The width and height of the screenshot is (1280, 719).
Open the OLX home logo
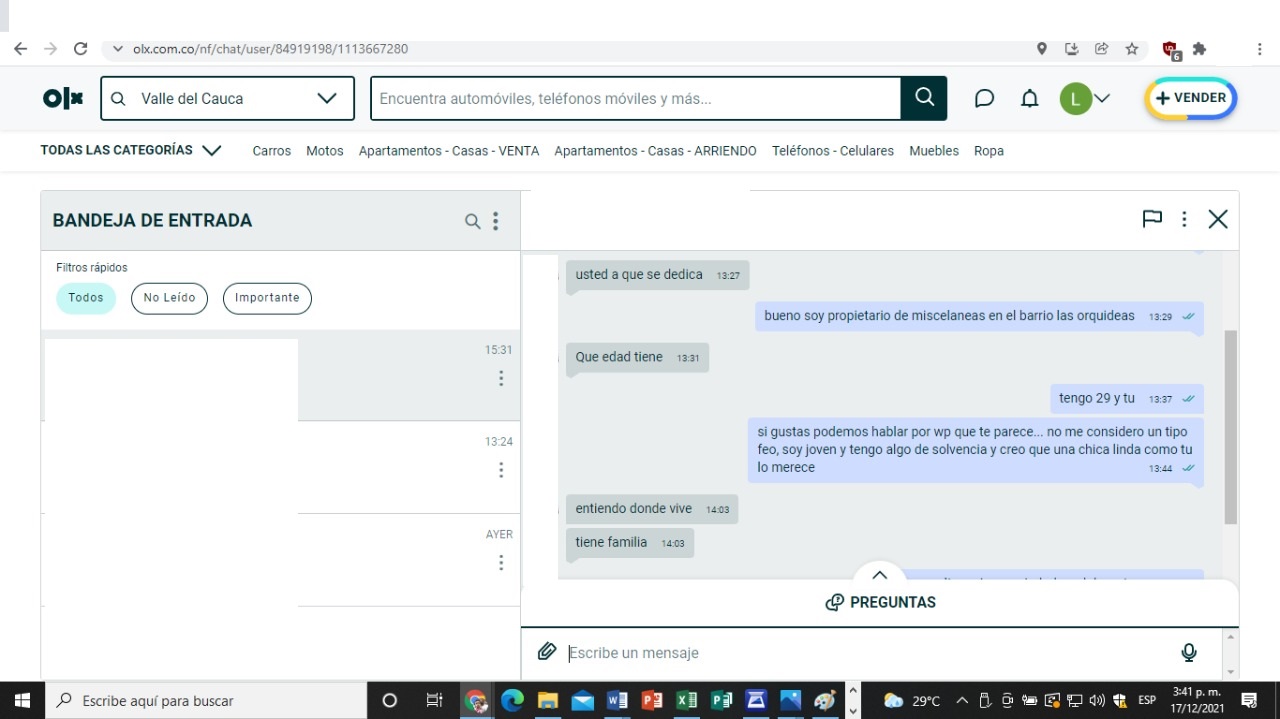point(63,98)
